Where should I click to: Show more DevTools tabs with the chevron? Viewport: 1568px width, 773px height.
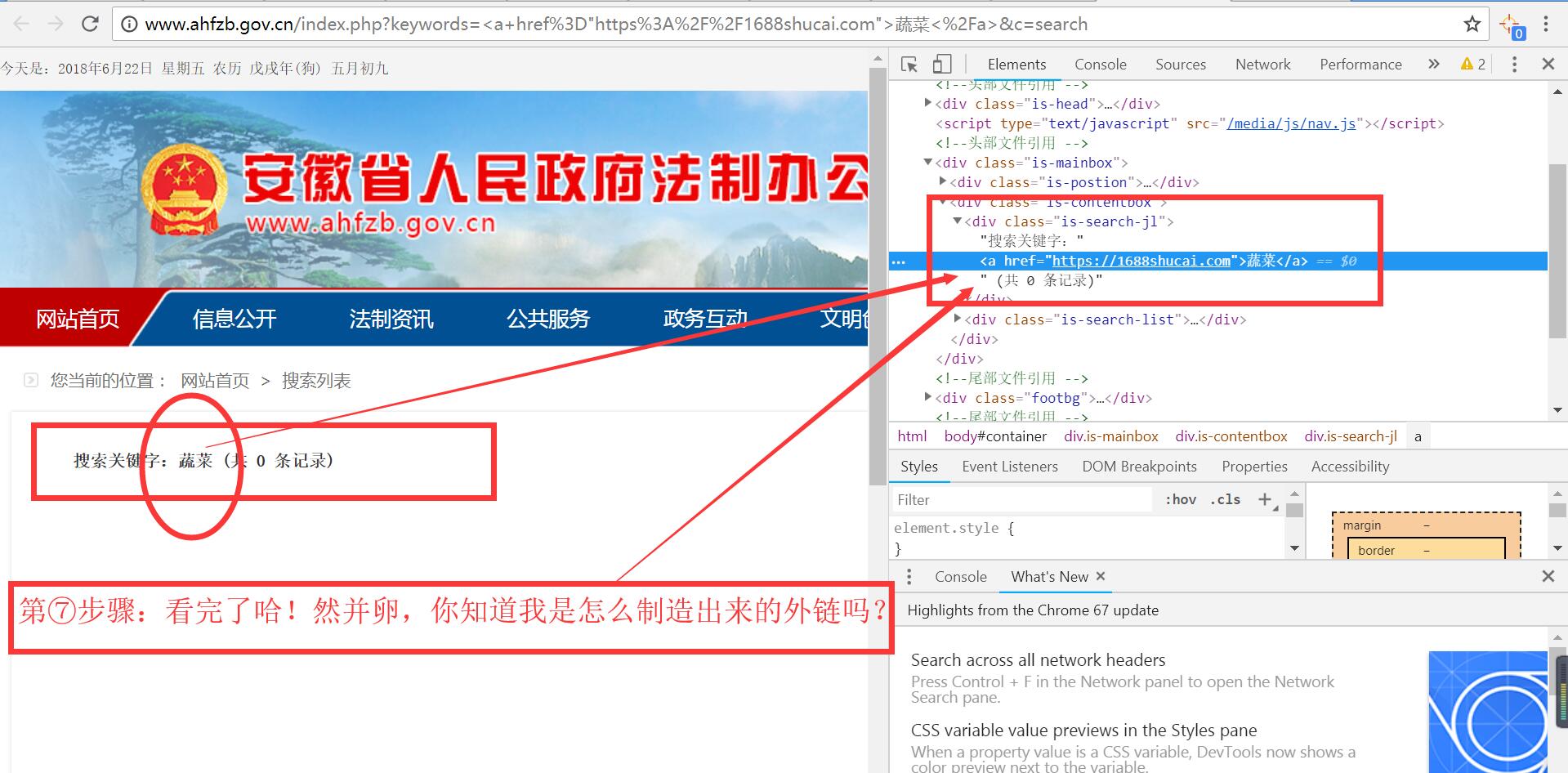click(x=1433, y=65)
